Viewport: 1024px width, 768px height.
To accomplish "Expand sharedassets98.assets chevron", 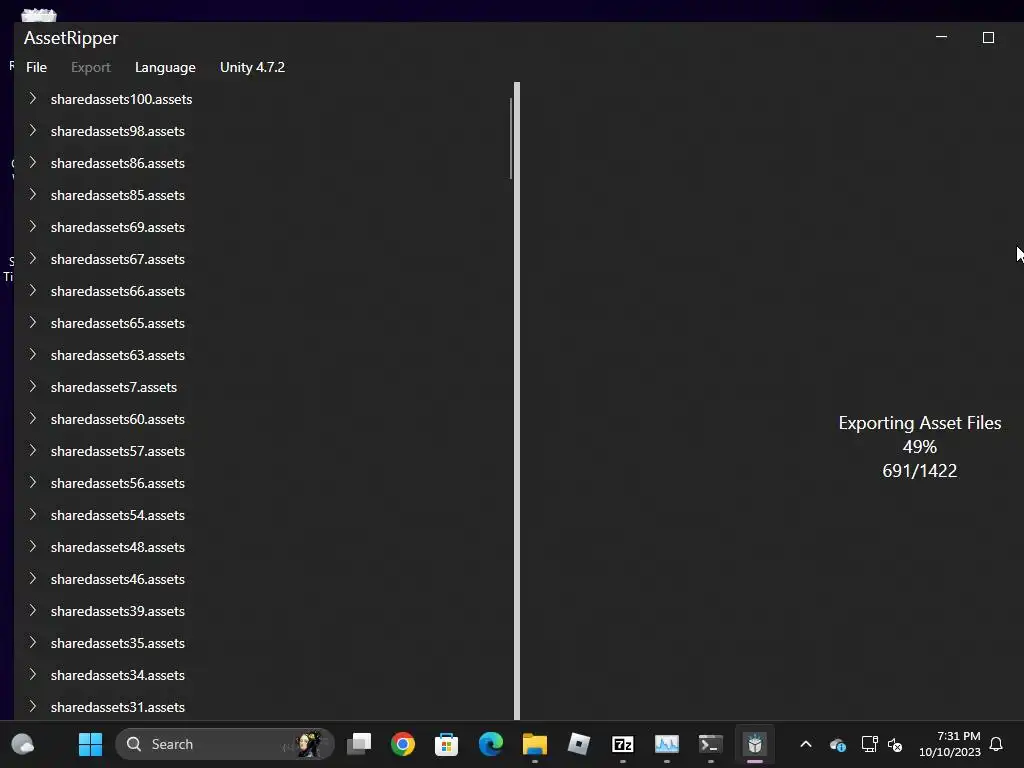I will (x=33, y=131).
